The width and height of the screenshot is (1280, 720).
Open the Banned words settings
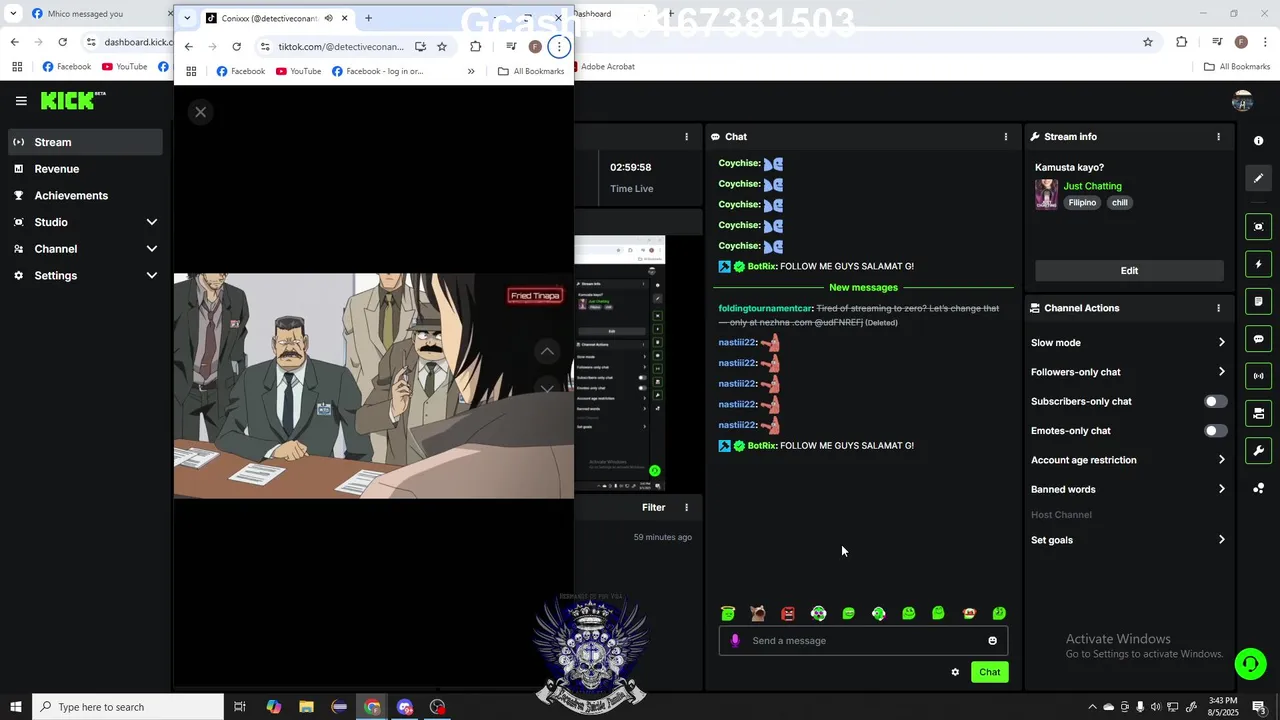1128,489
